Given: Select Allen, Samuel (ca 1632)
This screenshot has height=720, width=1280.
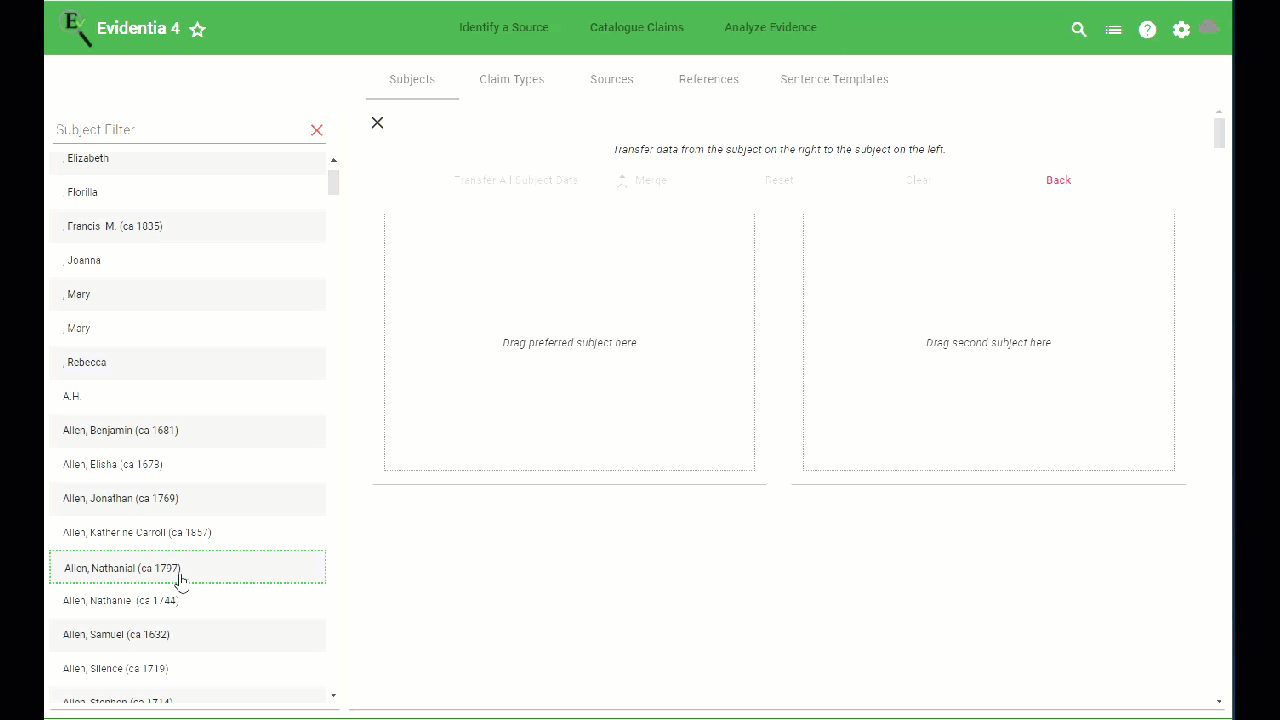Looking at the screenshot, I should point(188,635).
